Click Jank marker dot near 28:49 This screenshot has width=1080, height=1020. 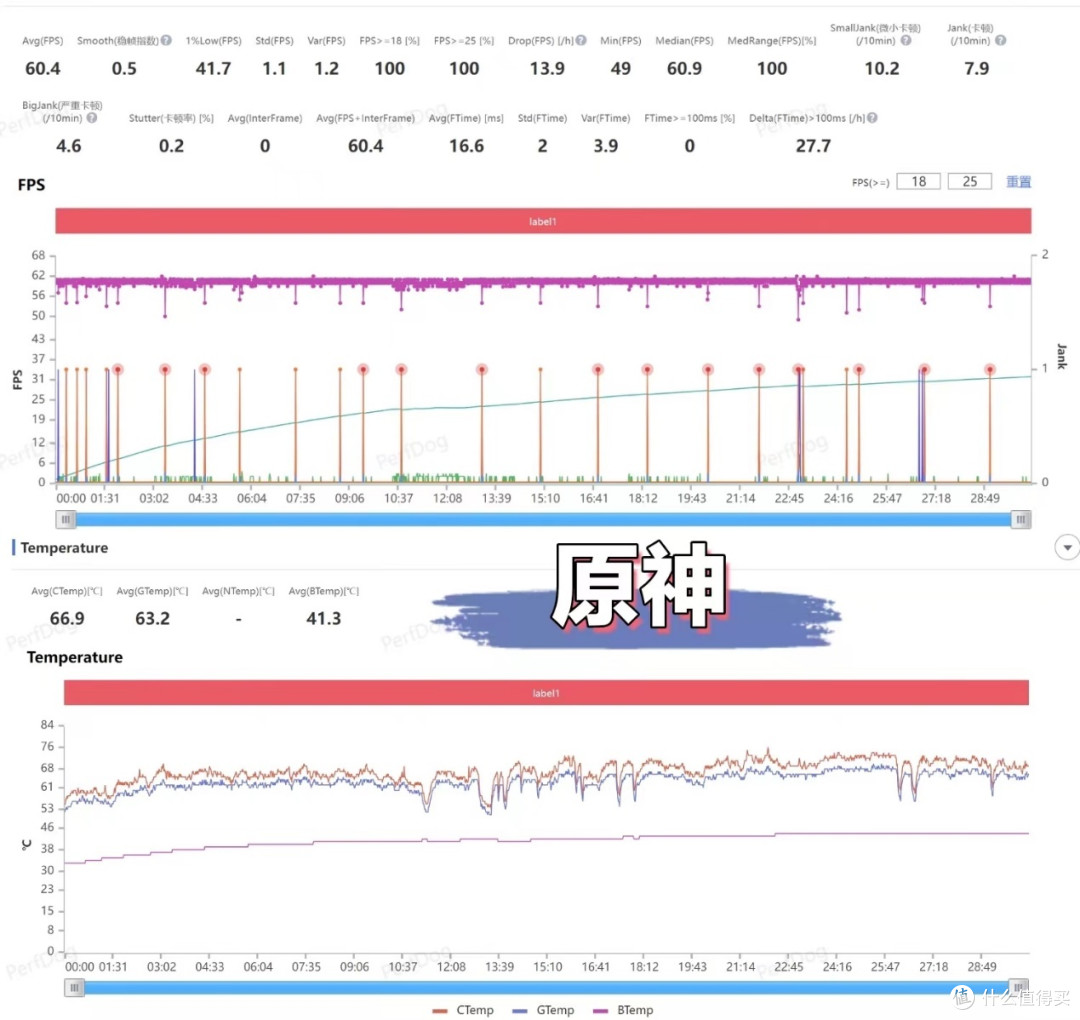pyautogui.click(x=990, y=370)
